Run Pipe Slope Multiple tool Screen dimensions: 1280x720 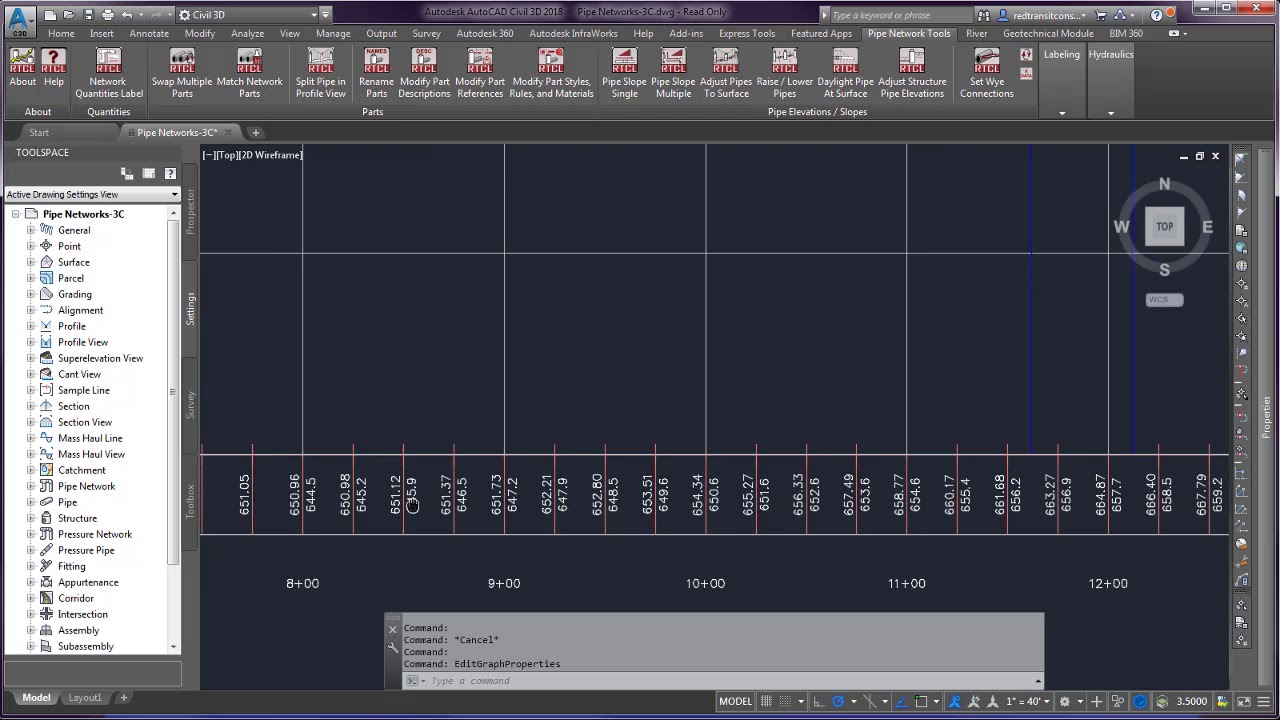[x=673, y=74]
